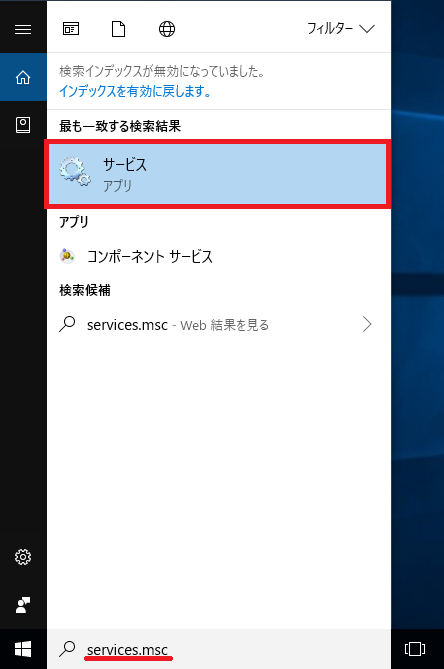Filter search results by Web globe icon
This screenshot has height=669, width=444.
point(167,29)
